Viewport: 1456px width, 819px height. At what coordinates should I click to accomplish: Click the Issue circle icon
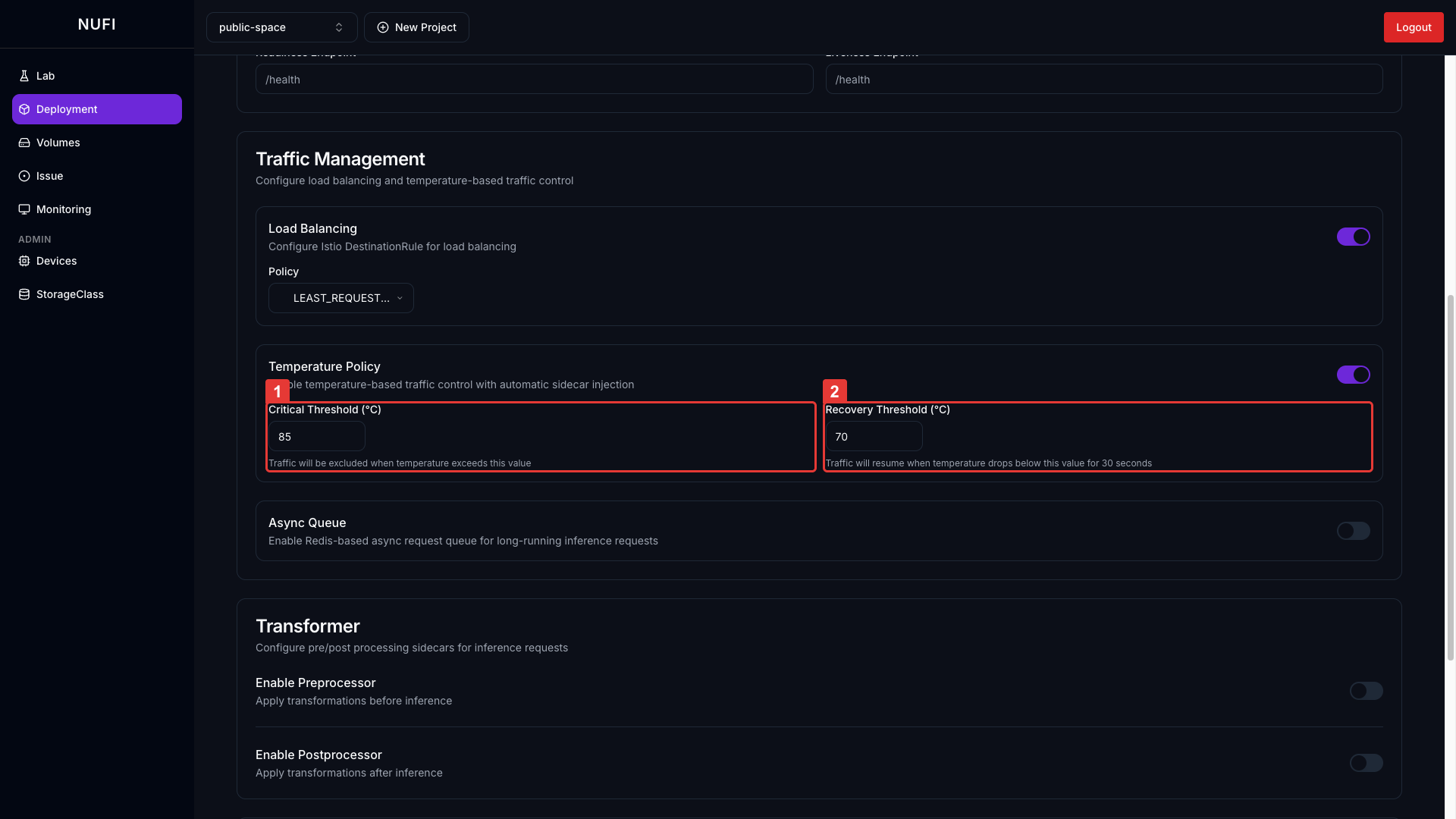(24, 176)
